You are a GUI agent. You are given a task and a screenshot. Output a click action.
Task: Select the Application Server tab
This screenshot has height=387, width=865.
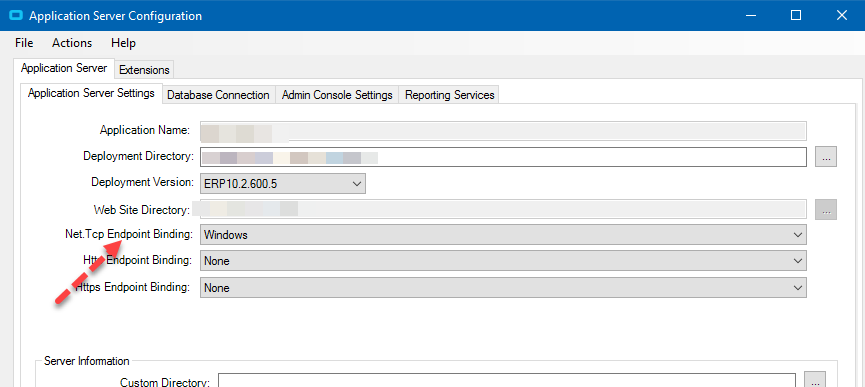(64, 68)
